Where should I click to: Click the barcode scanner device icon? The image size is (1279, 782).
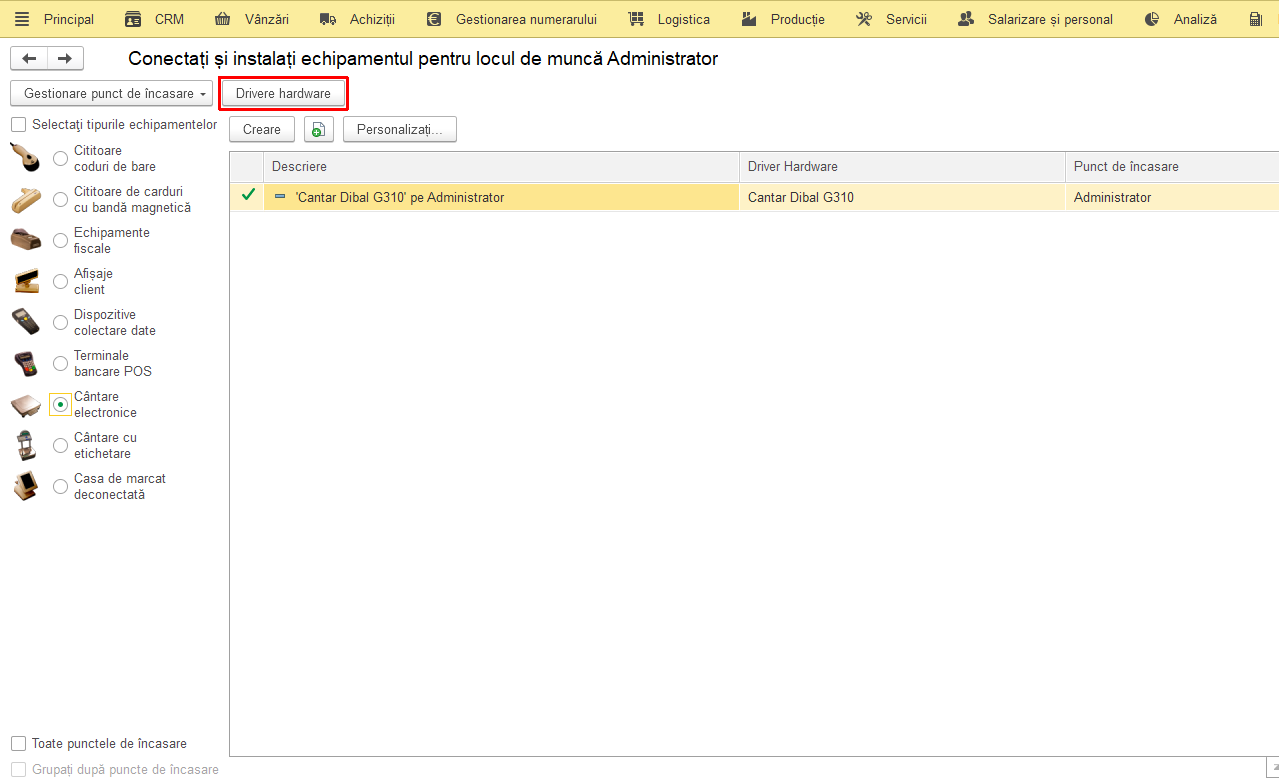(25, 158)
